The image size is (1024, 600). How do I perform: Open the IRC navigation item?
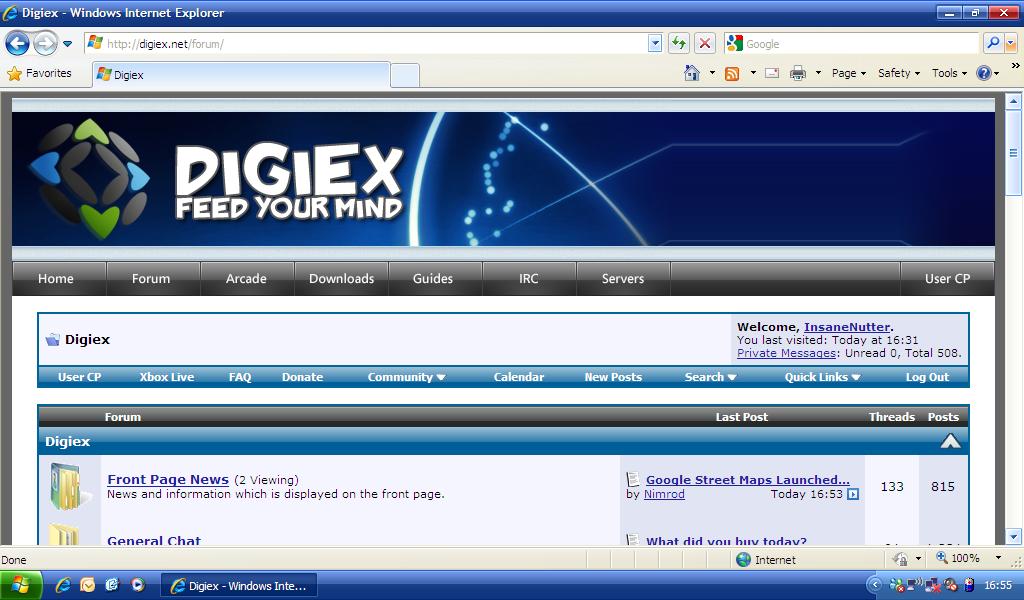pyautogui.click(x=528, y=278)
